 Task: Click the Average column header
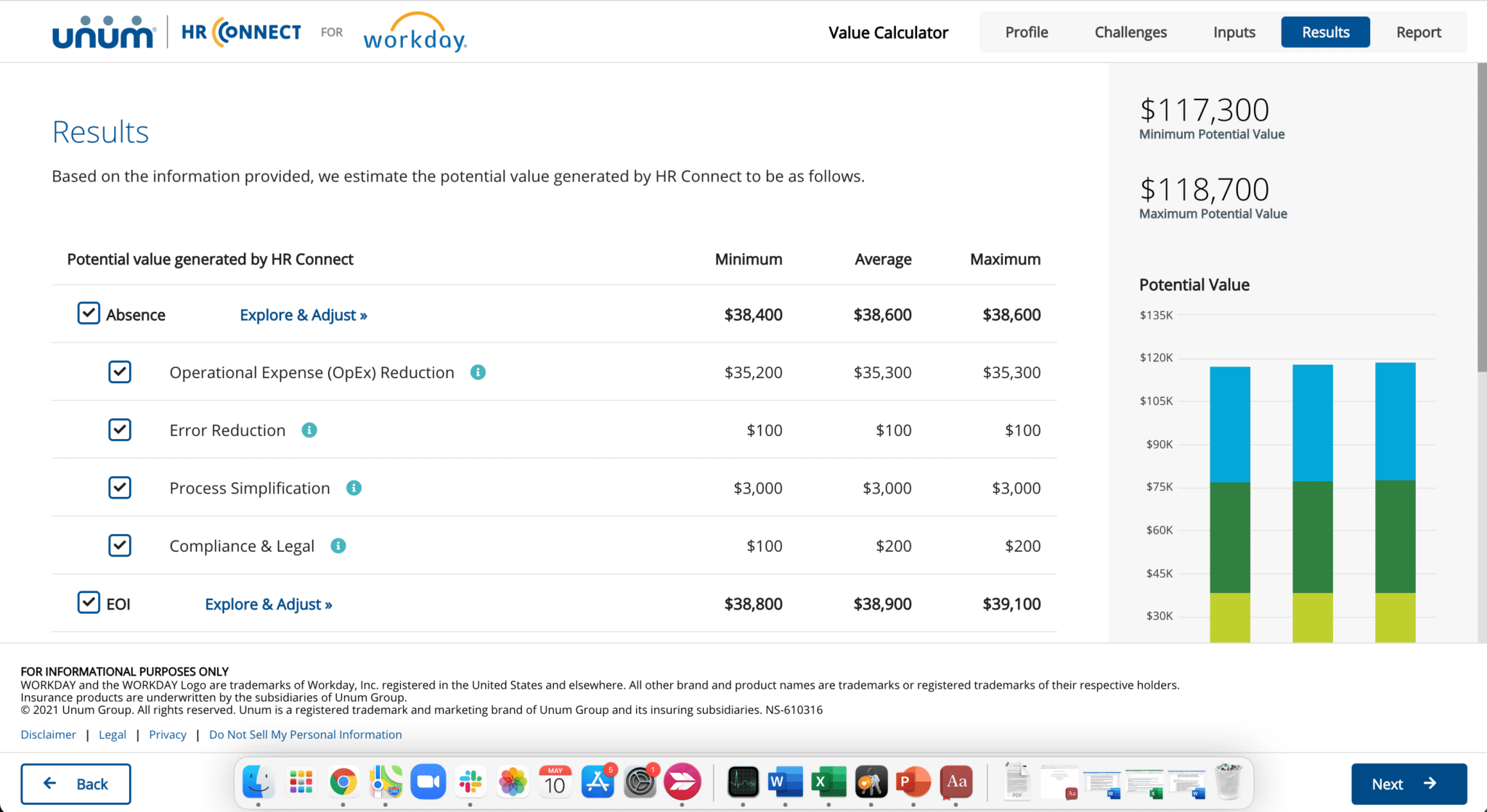pos(883,259)
